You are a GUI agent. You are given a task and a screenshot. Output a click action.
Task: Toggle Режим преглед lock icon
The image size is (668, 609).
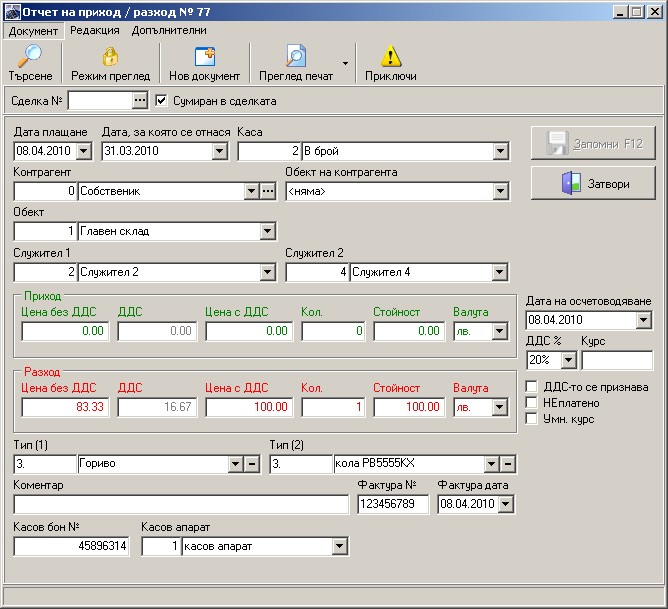tap(110, 57)
